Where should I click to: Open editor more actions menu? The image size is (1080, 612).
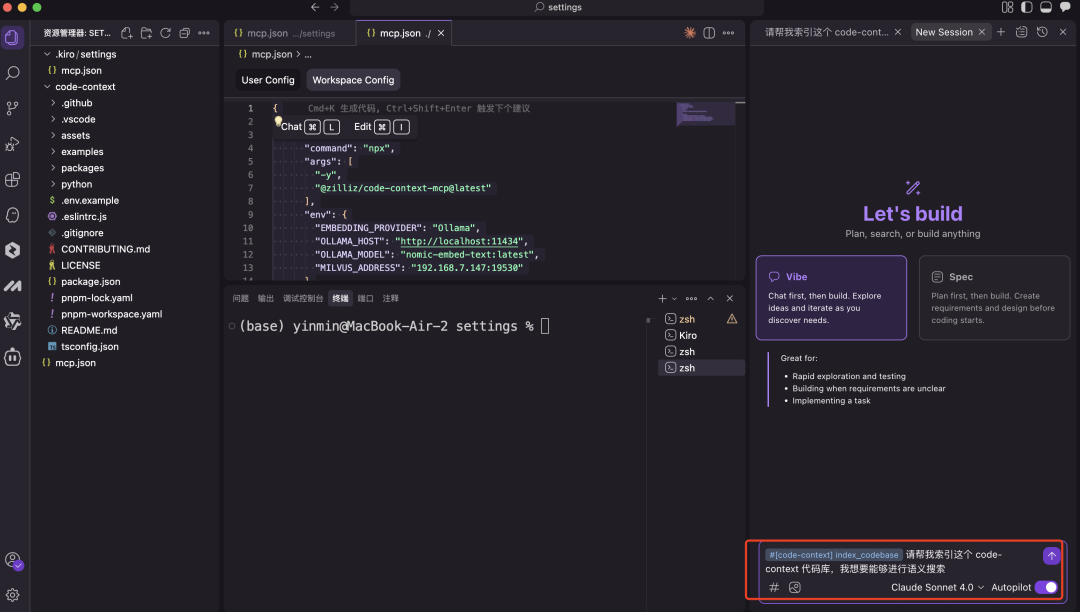tap(728, 32)
